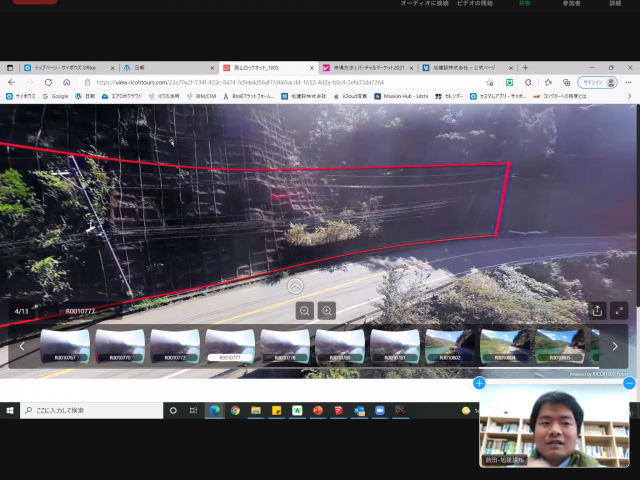Open Google Chrome from the taskbar
Screen dimensions: 640x480
point(235,411)
